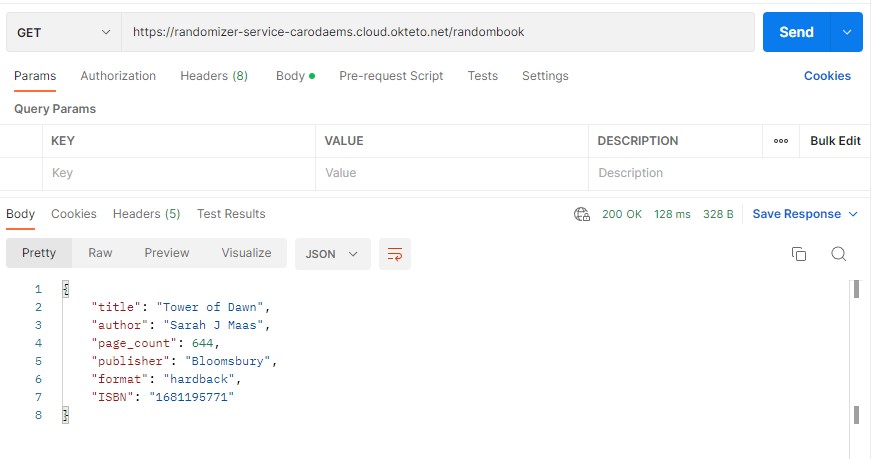Click the network globe icon near 200 OK
The height and width of the screenshot is (459, 889).
pos(582,214)
